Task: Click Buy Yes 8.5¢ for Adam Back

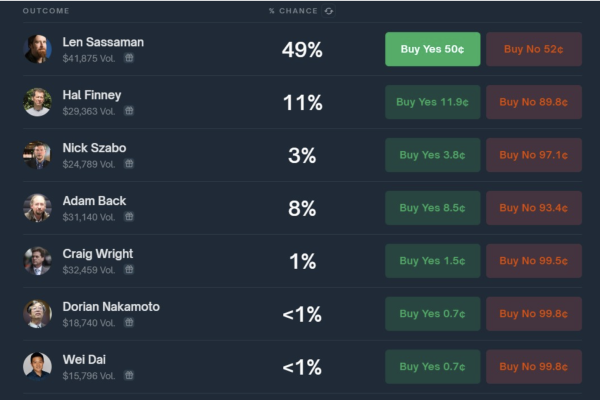Action: [432, 208]
